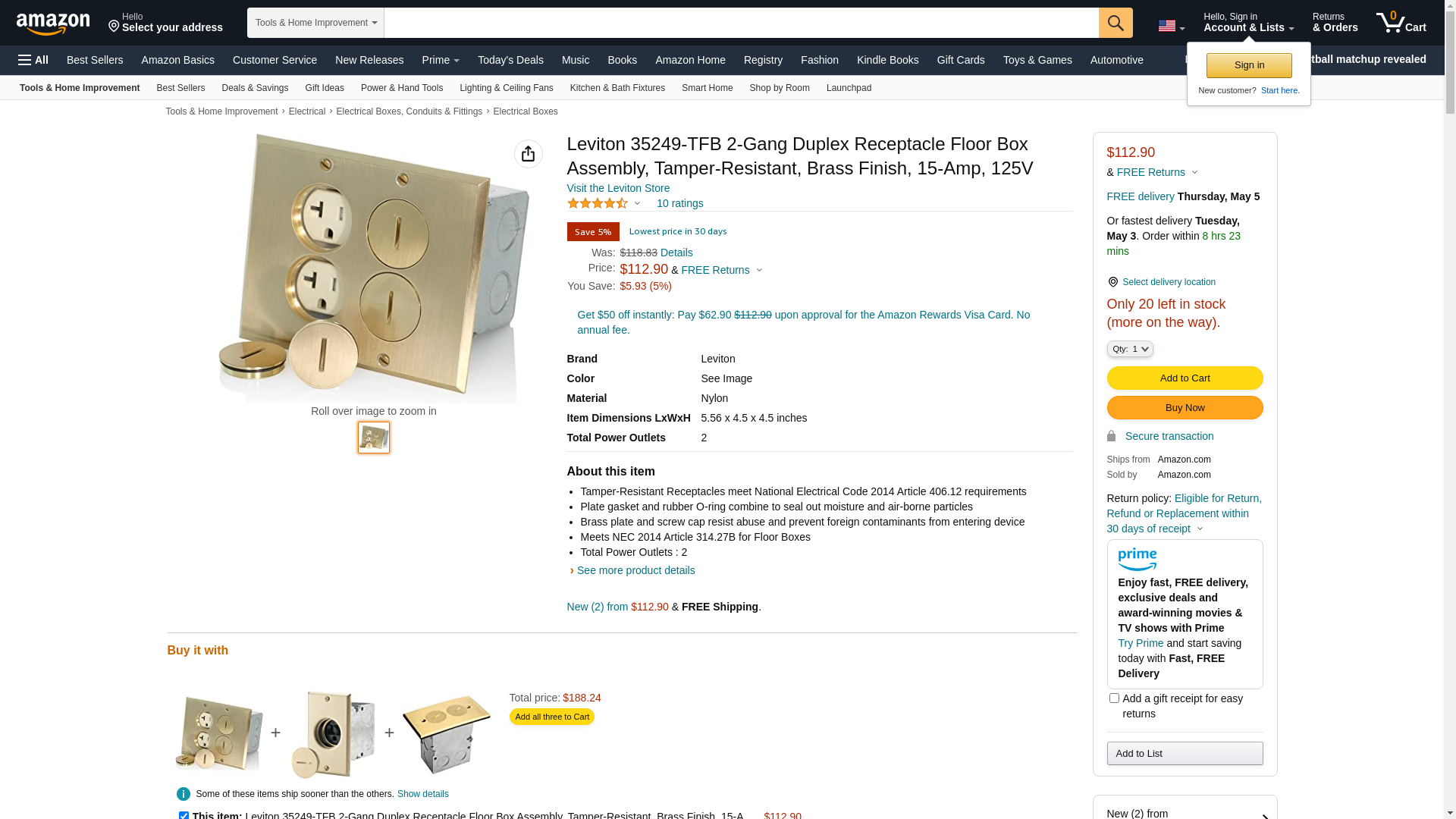Click the Add to Cart button
The image size is (1456, 819).
click(x=1184, y=378)
